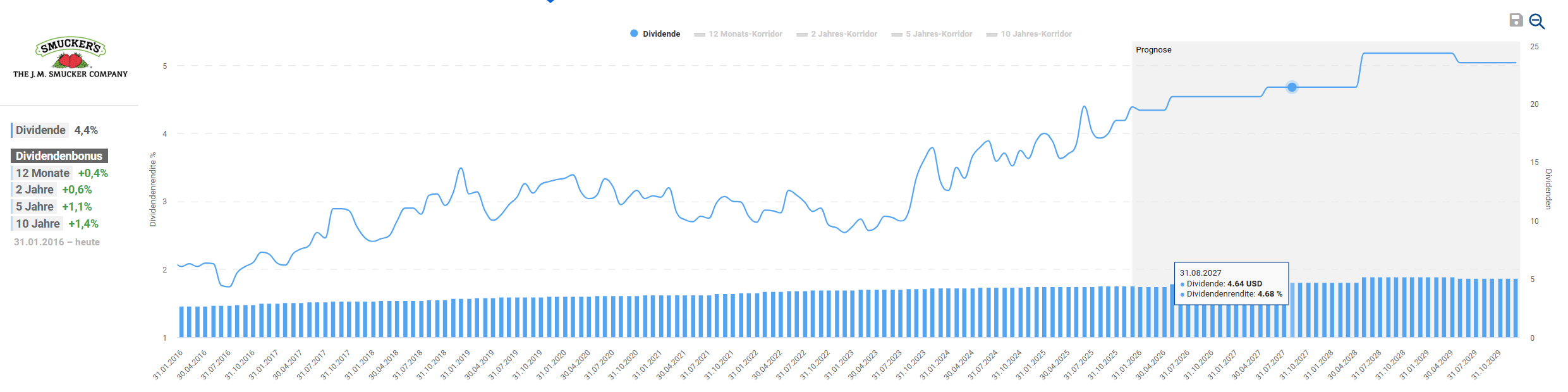This screenshot has width=1568, height=392.
Task: Toggle the 12 Monats-Korridor legend series
Action: click(738, 34)
